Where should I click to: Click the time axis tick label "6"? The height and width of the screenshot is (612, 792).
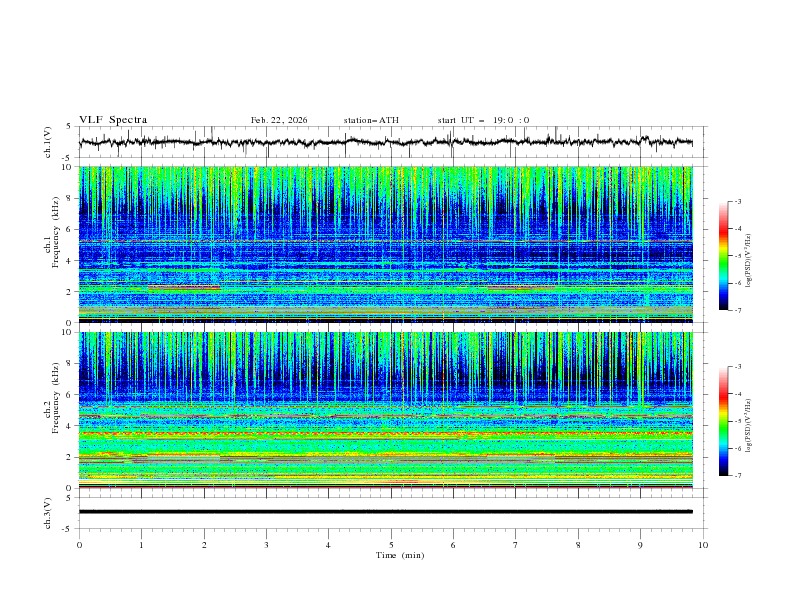[x=453, y=545]
